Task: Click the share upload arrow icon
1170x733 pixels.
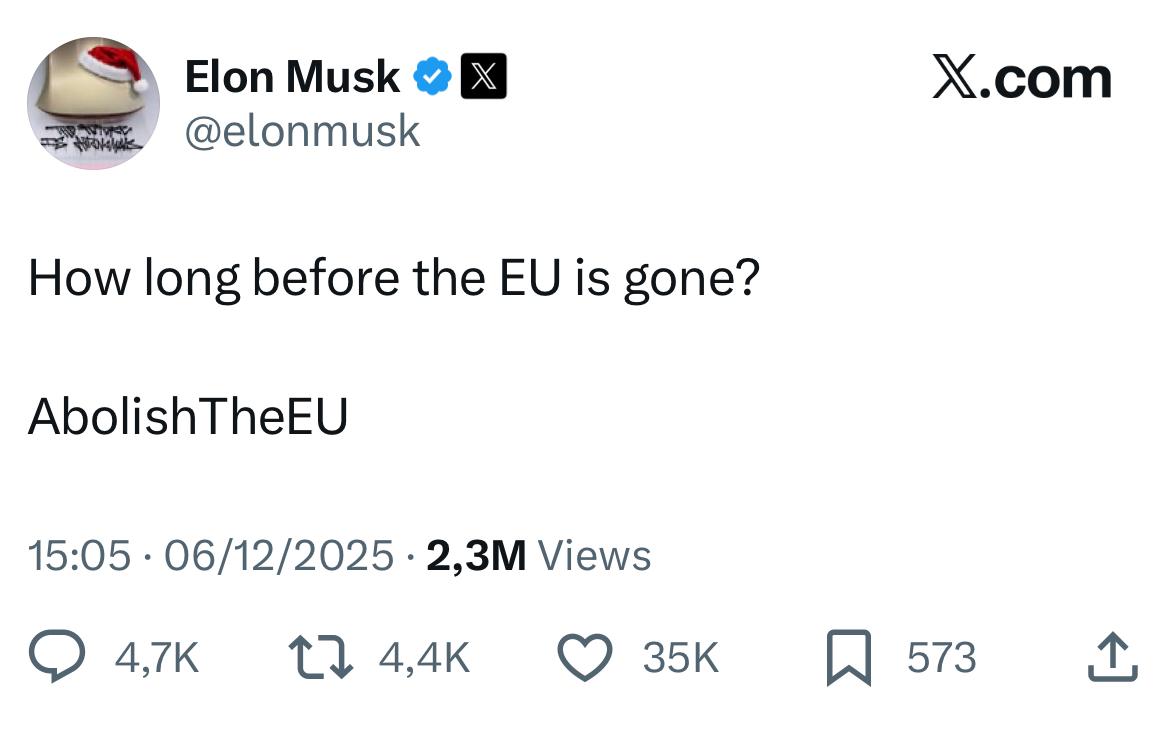Action: [x=1113, y=658]
